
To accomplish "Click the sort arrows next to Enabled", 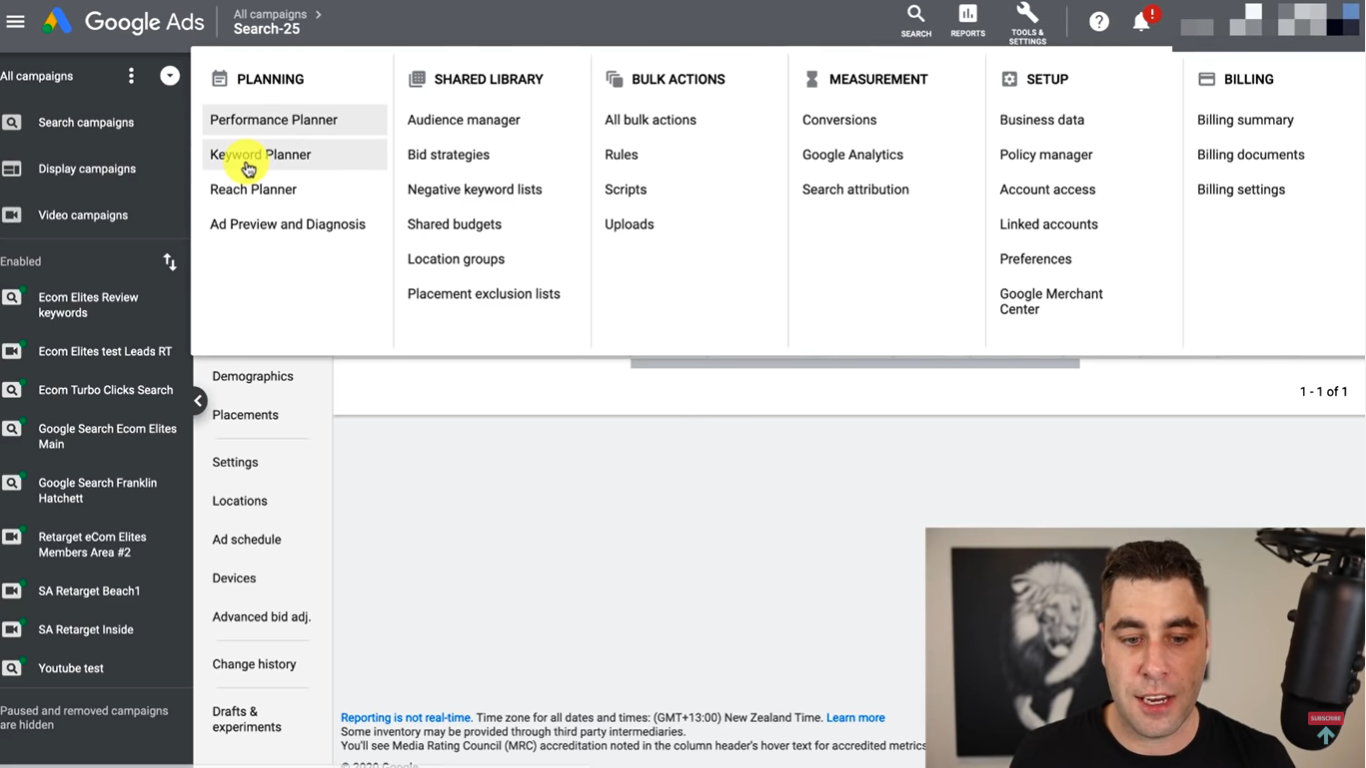I will 170,262.
